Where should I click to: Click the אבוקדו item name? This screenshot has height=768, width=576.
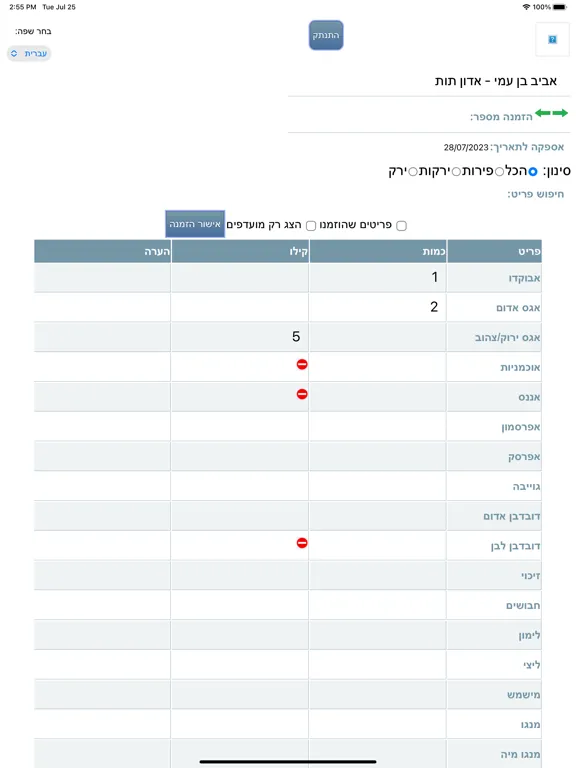click(x=524, y=278)
